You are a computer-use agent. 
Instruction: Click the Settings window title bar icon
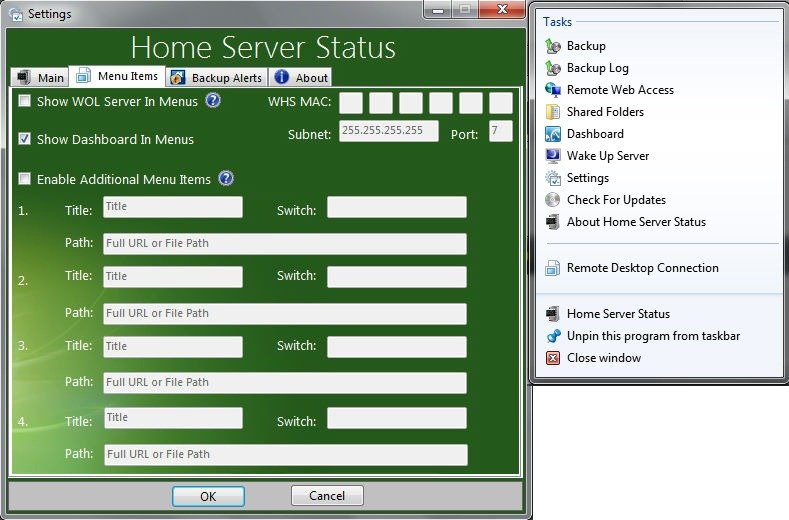pyautogui.click(x=16, y=15)
